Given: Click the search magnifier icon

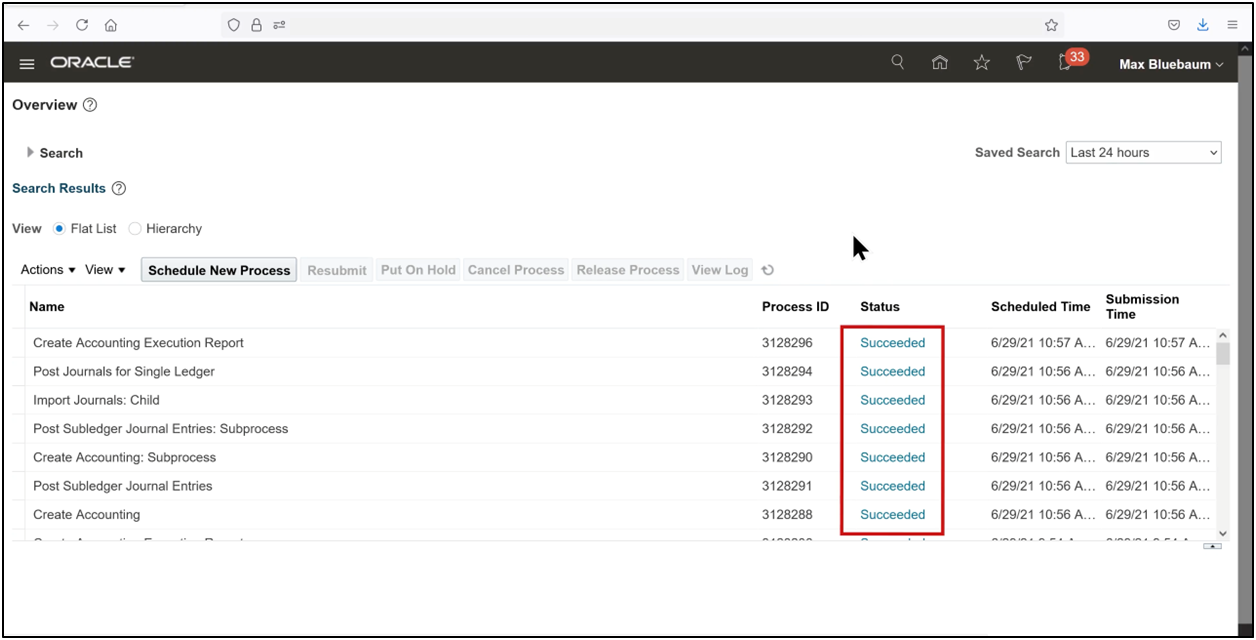Looking at the screenshot, I should (x=897, y=62).
